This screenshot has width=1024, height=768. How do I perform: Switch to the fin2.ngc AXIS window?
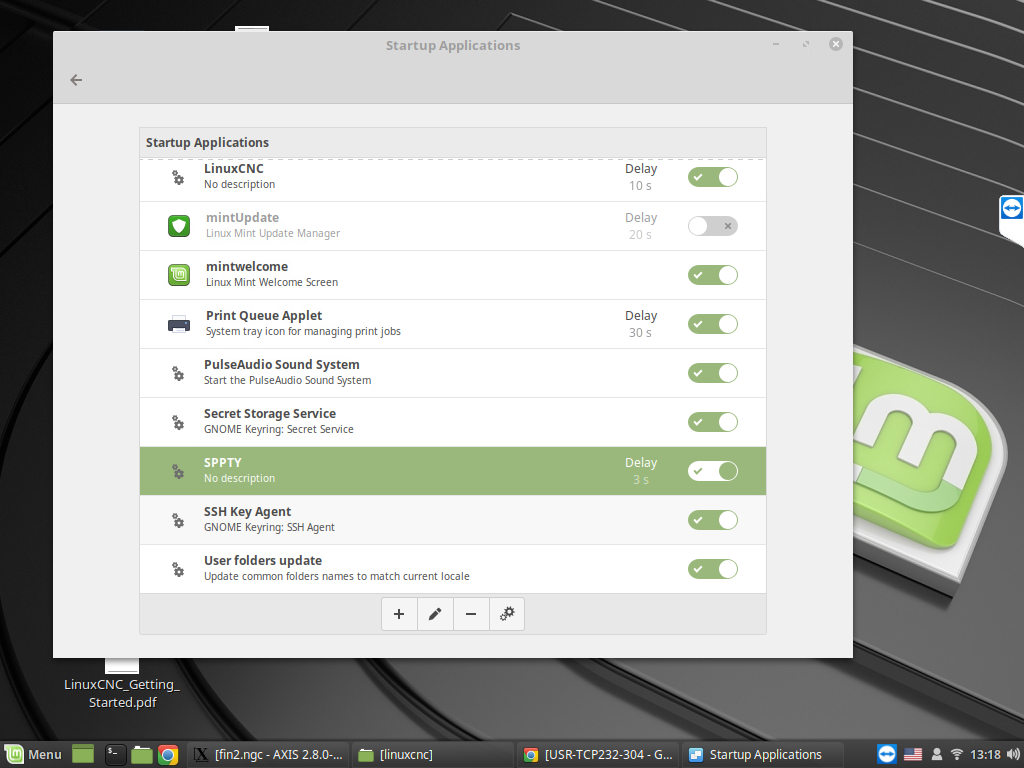click(269, 754)
